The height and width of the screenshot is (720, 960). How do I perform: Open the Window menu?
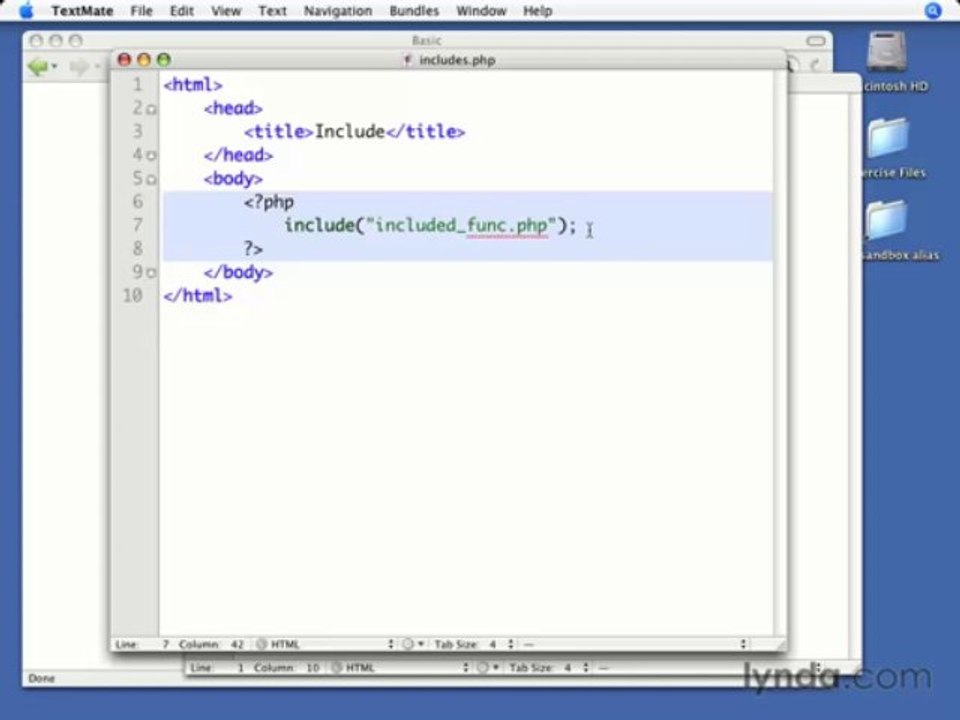[481, 11]
